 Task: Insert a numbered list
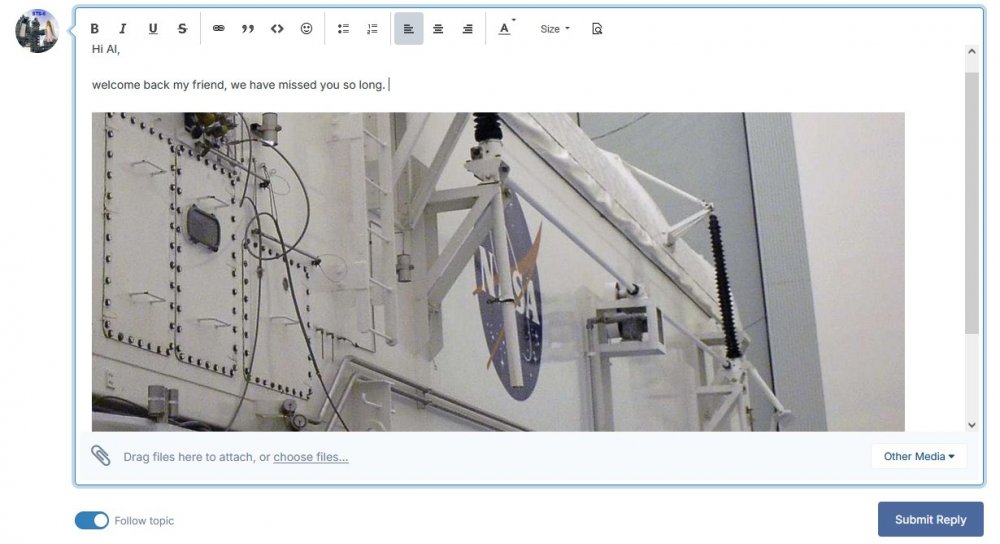tap(372, 29)
